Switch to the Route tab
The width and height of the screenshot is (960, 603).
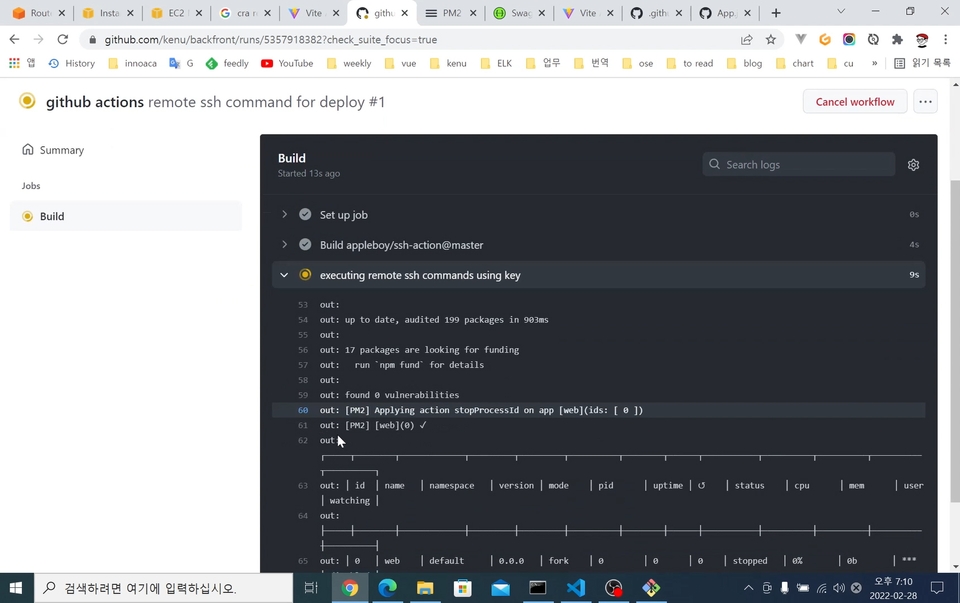pos(39,13)
